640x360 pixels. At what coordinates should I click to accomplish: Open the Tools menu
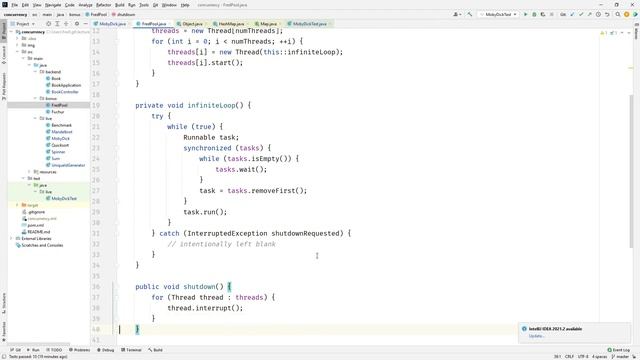click(144, 5)
